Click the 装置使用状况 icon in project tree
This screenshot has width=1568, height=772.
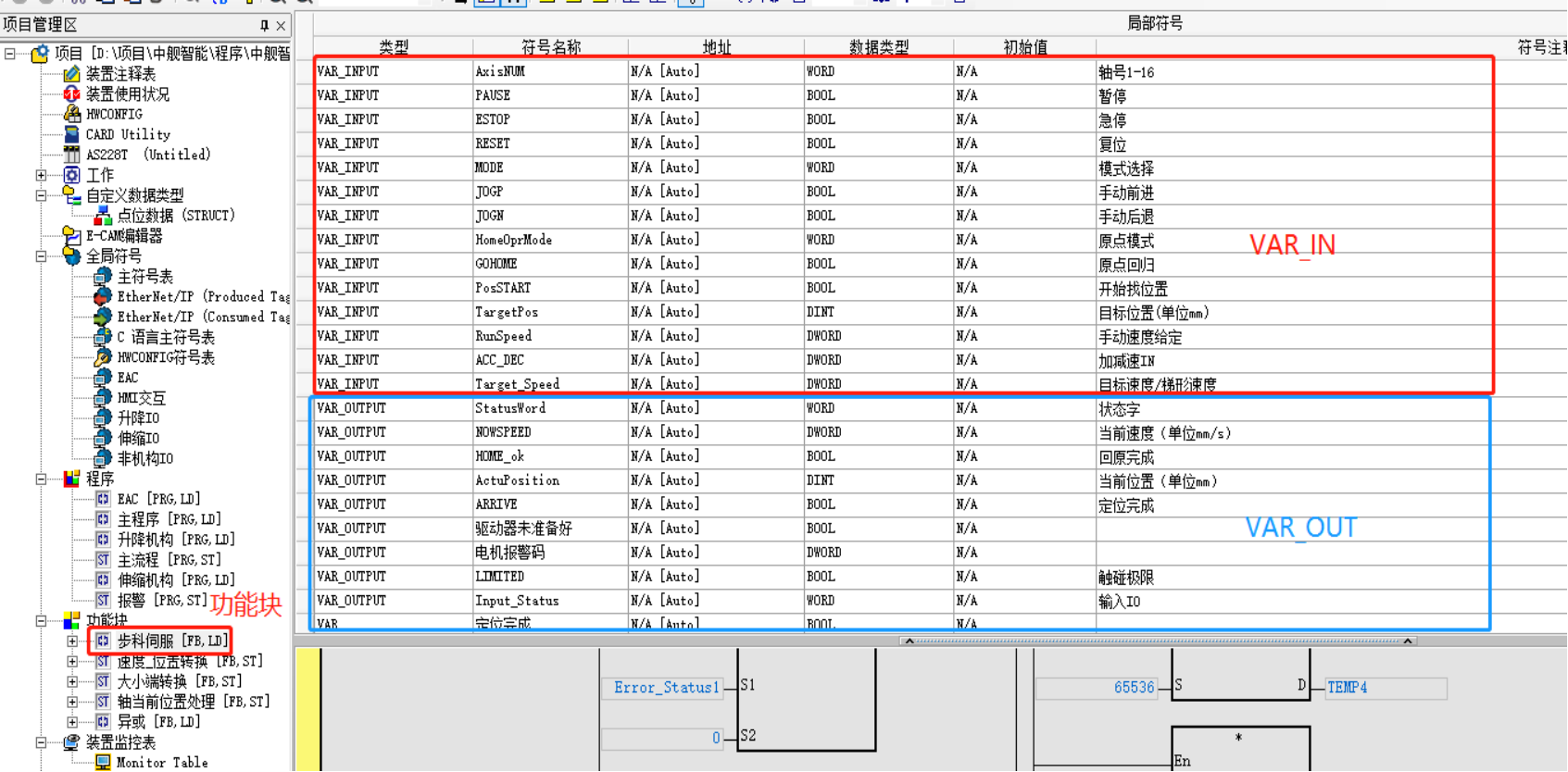(71, 94)
